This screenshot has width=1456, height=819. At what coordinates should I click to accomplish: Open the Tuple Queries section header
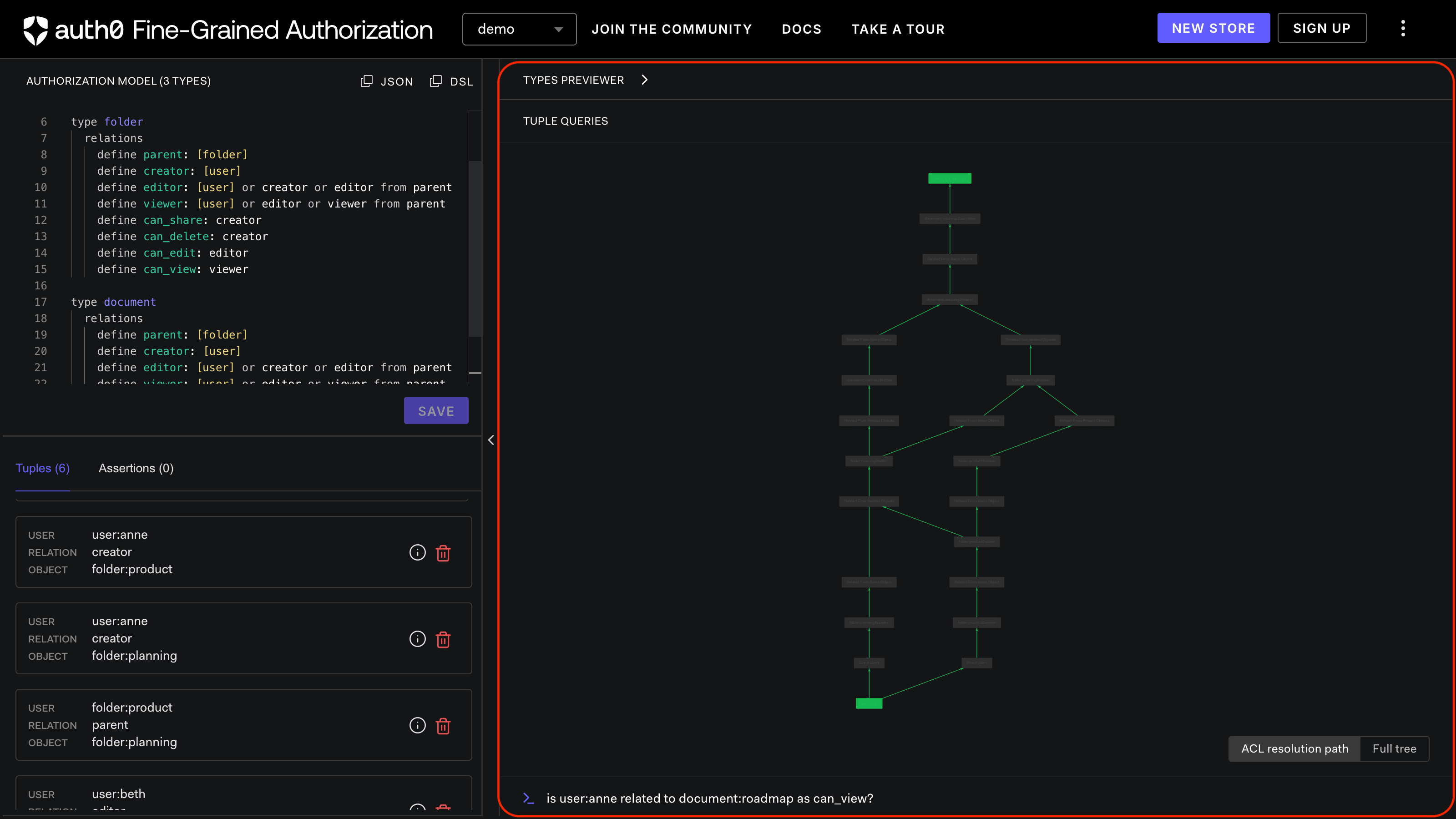pyautogui.click(x=565, y=121)
